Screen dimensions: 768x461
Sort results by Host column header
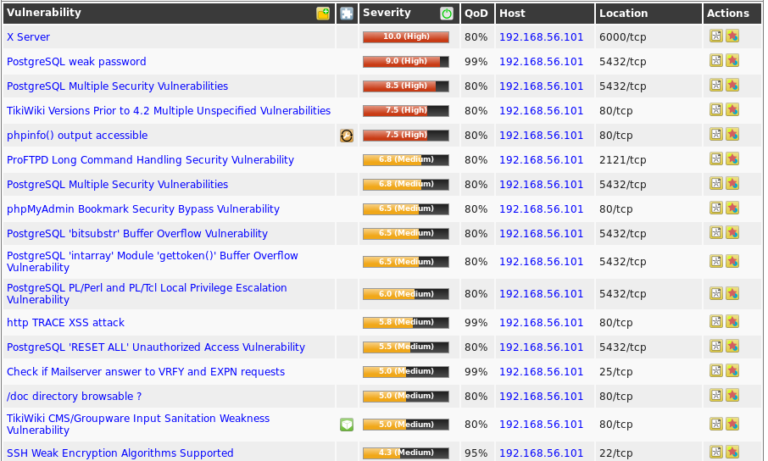pos(512,13)
